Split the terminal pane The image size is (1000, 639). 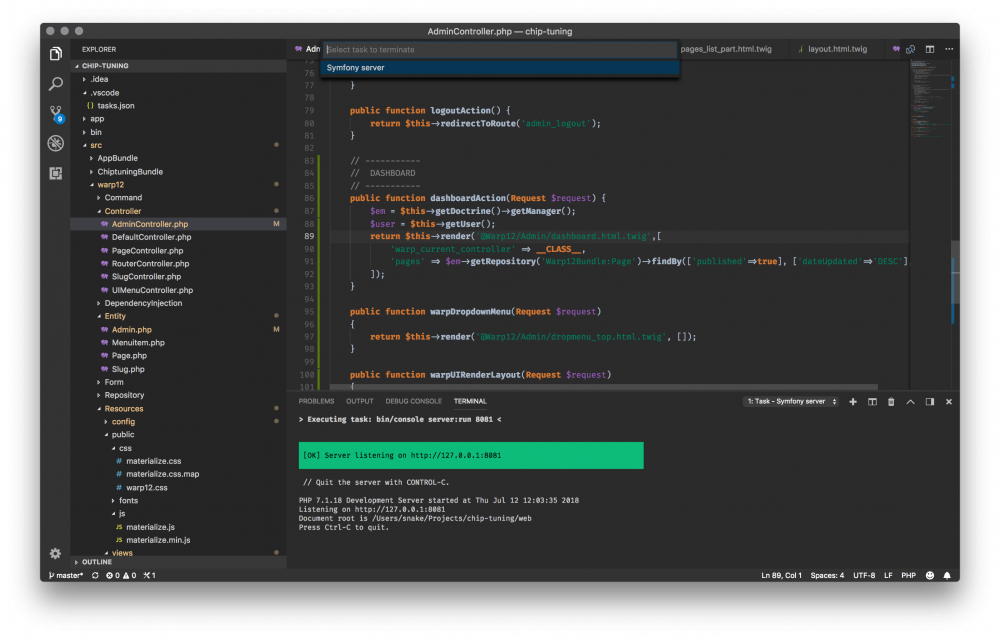872,401
